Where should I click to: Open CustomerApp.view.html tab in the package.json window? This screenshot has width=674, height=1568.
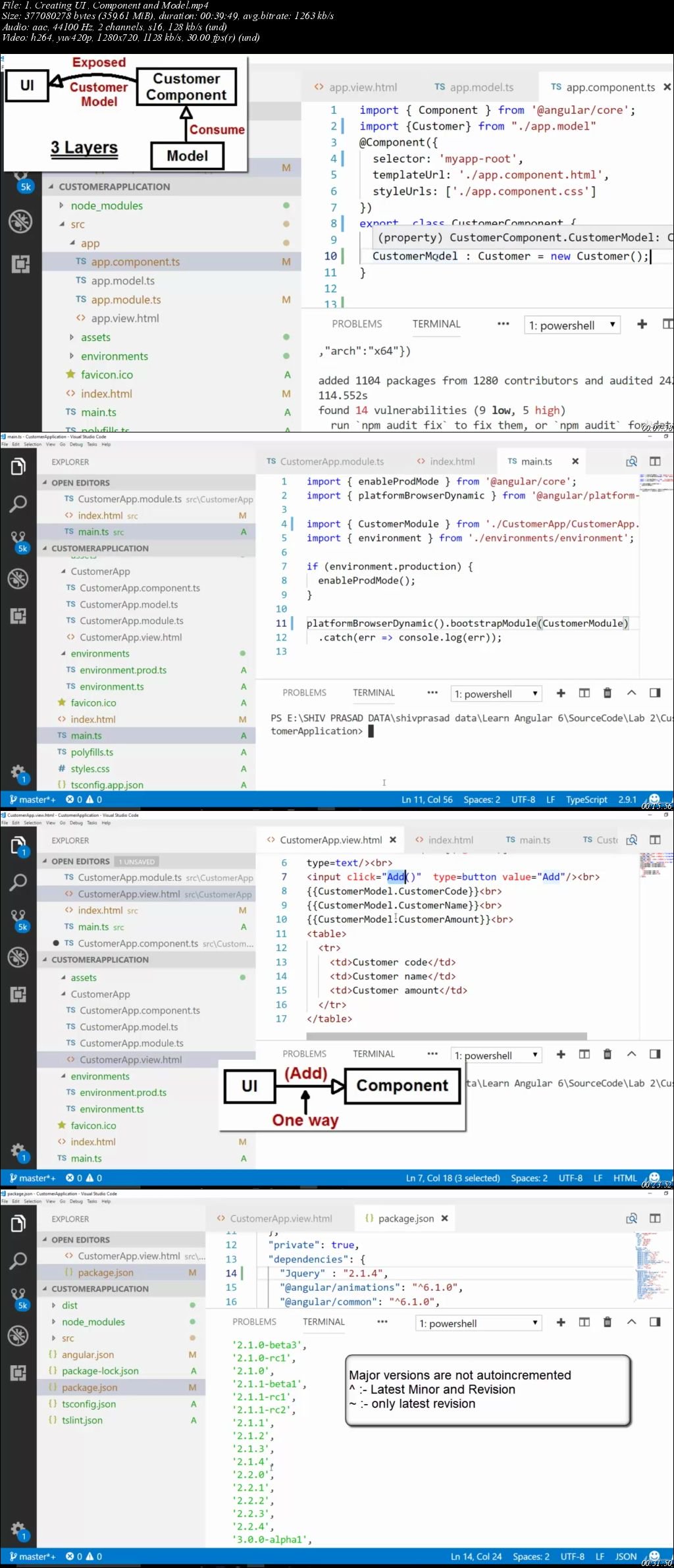275,1218
